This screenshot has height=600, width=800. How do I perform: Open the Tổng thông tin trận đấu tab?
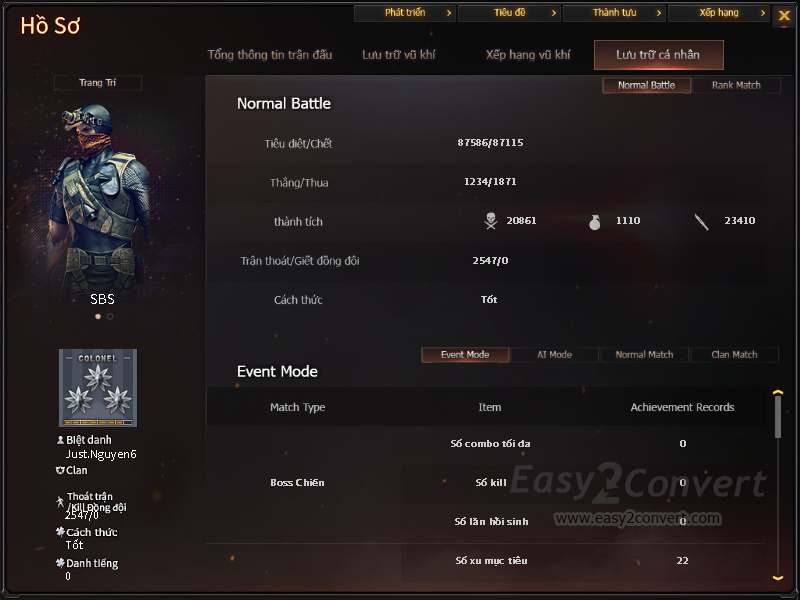(x=269, y=55)
